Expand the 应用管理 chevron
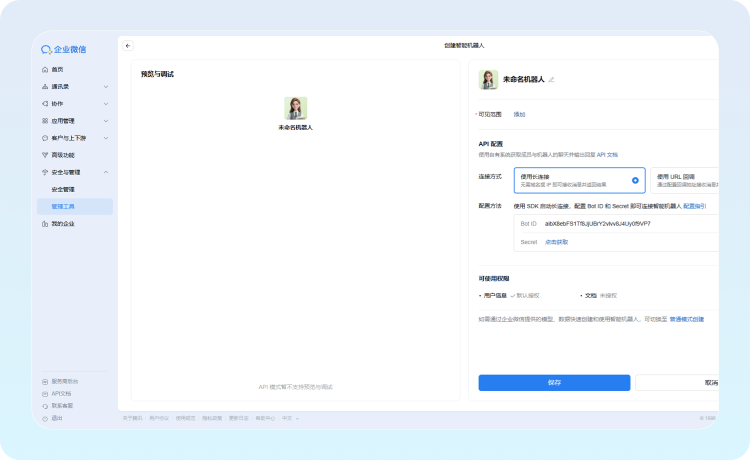 click(106, 121)
